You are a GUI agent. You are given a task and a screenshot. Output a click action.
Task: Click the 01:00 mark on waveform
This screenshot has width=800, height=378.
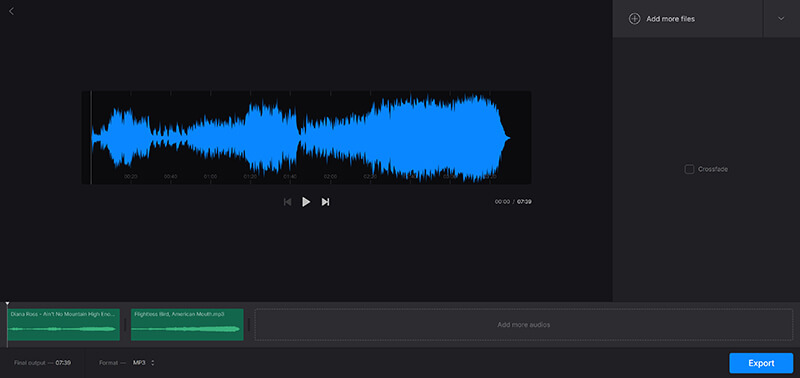[210, 177]
